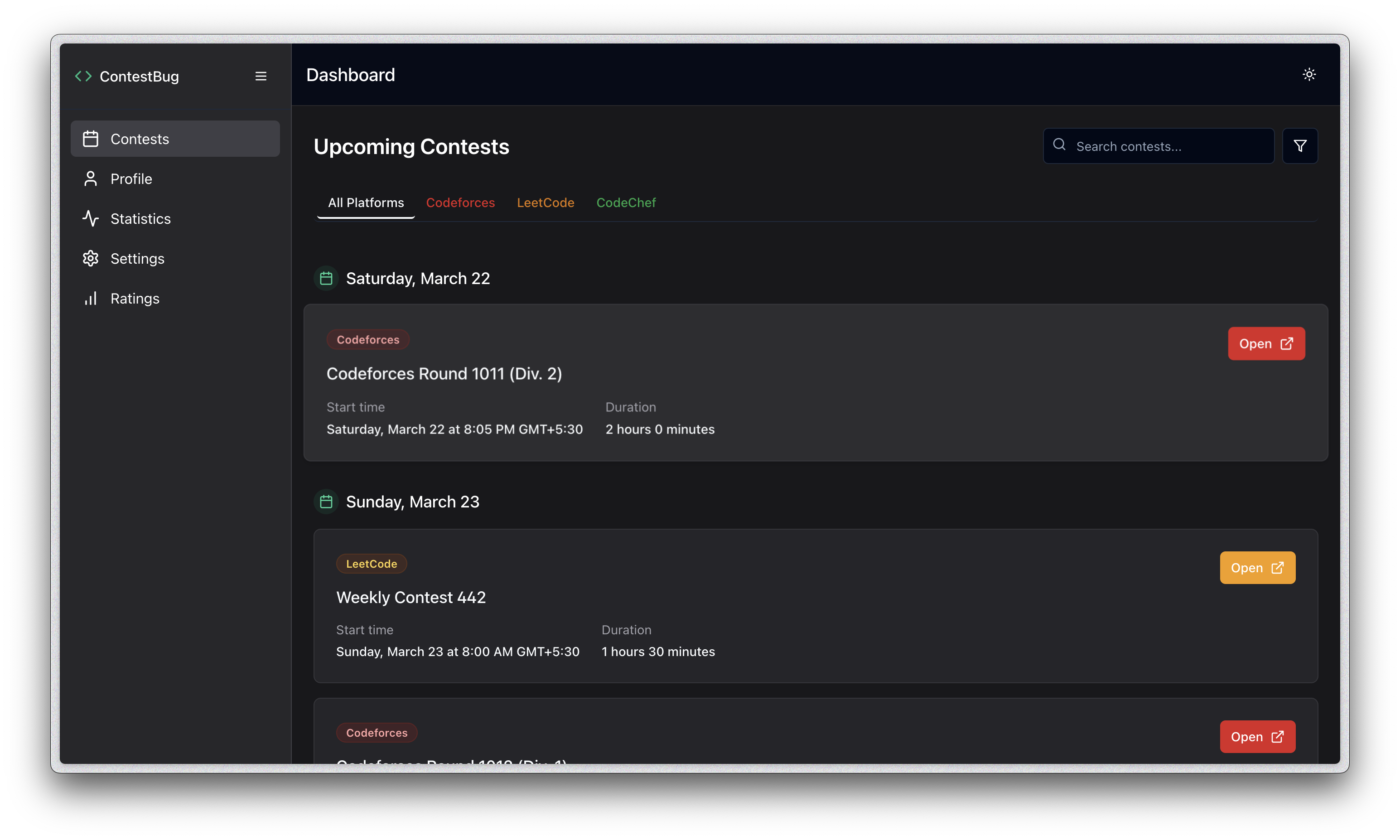Click the Sunday, March 23 date heading
This screenshot has width=1400, height=840.
tap(413, 502)
